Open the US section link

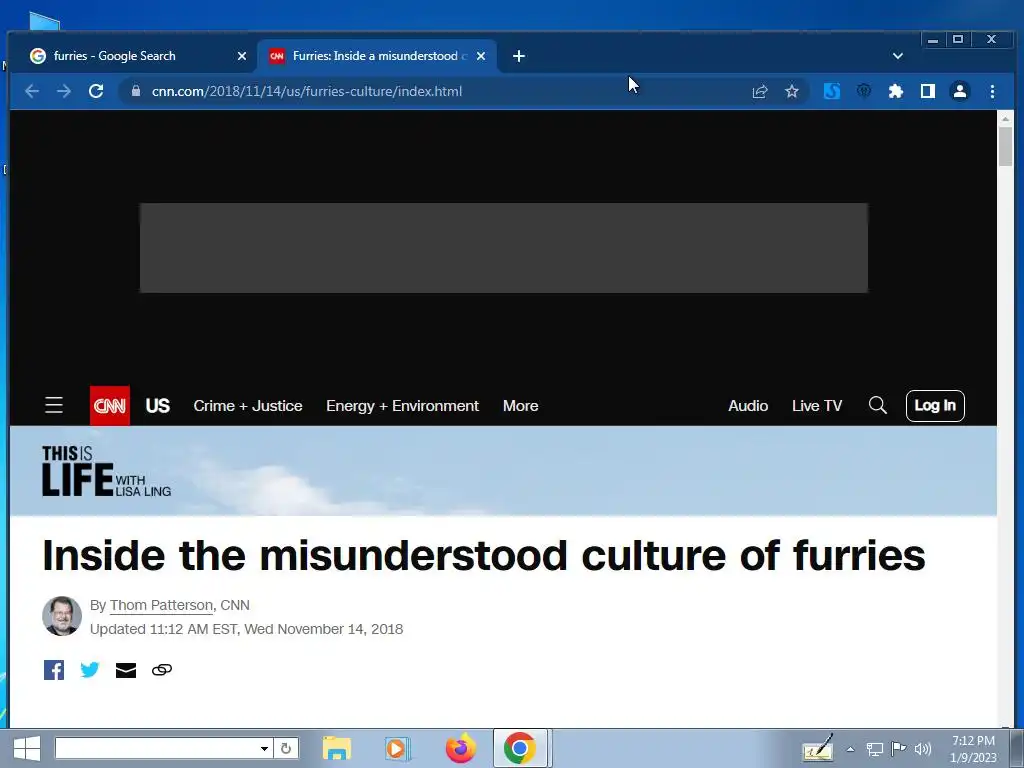[157, 406]
